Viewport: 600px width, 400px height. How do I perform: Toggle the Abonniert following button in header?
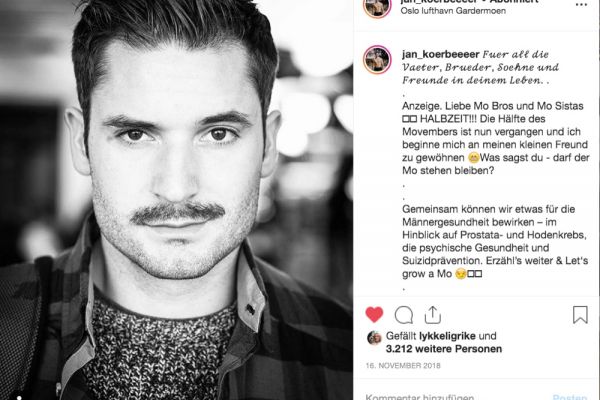pos(514,2)
